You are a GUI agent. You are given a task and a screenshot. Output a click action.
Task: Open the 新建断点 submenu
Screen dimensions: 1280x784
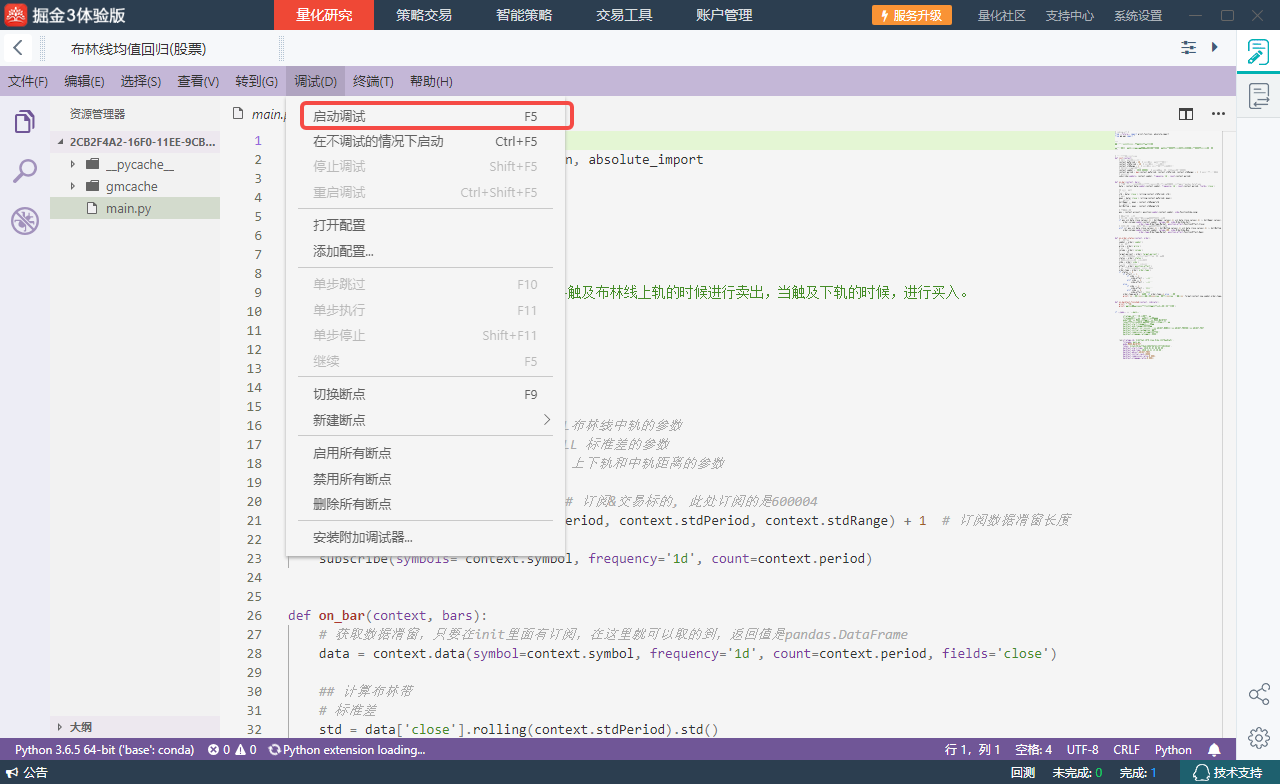point(430,420)
